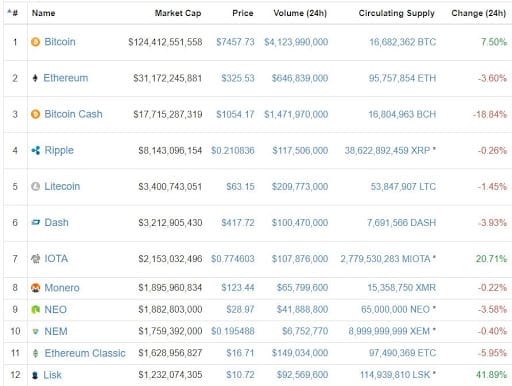Click the Bitcoin coin logo icon
The height and width of the screenshot is (386, 512).
pos(35,42)
